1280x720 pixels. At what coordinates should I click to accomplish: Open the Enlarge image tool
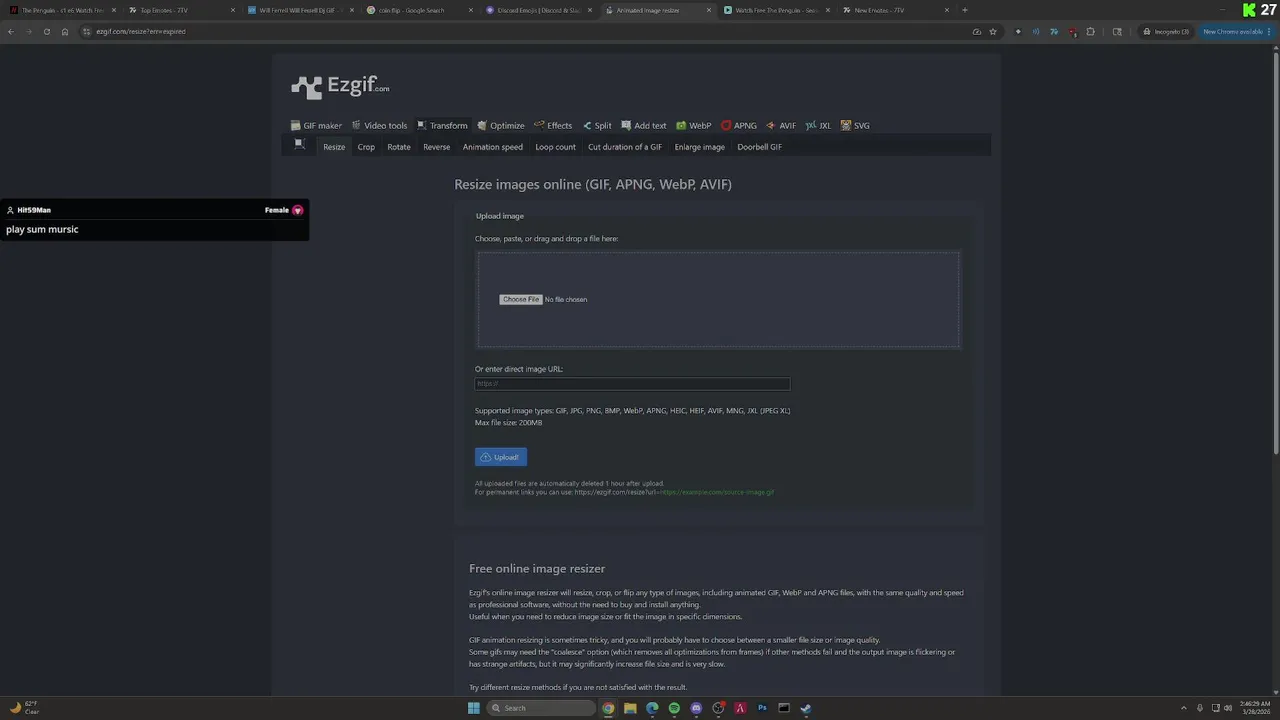pos(699,147)
